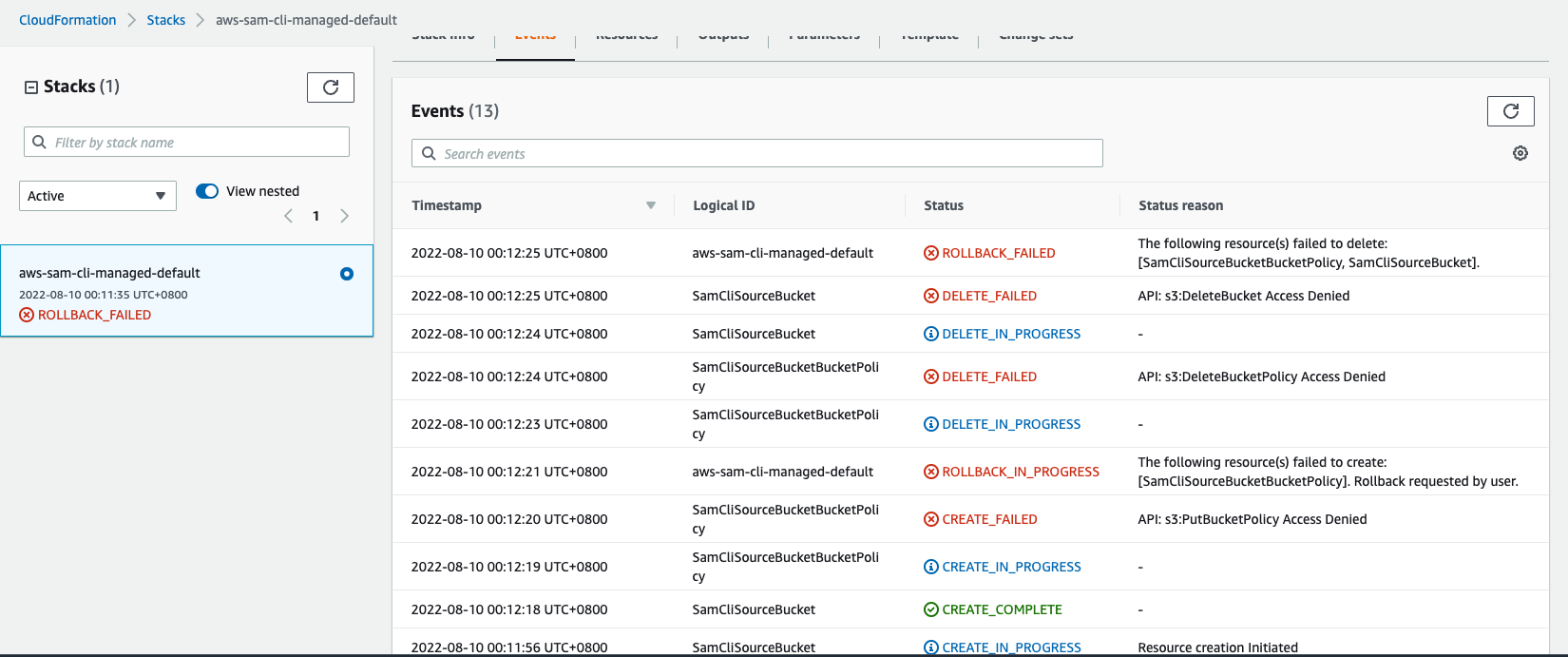Screen dimensions: 1568x657
Task: Click SamCliSourceBucketBucketPolicy in the CREATE_FAILED row
Action: (786, 519)
